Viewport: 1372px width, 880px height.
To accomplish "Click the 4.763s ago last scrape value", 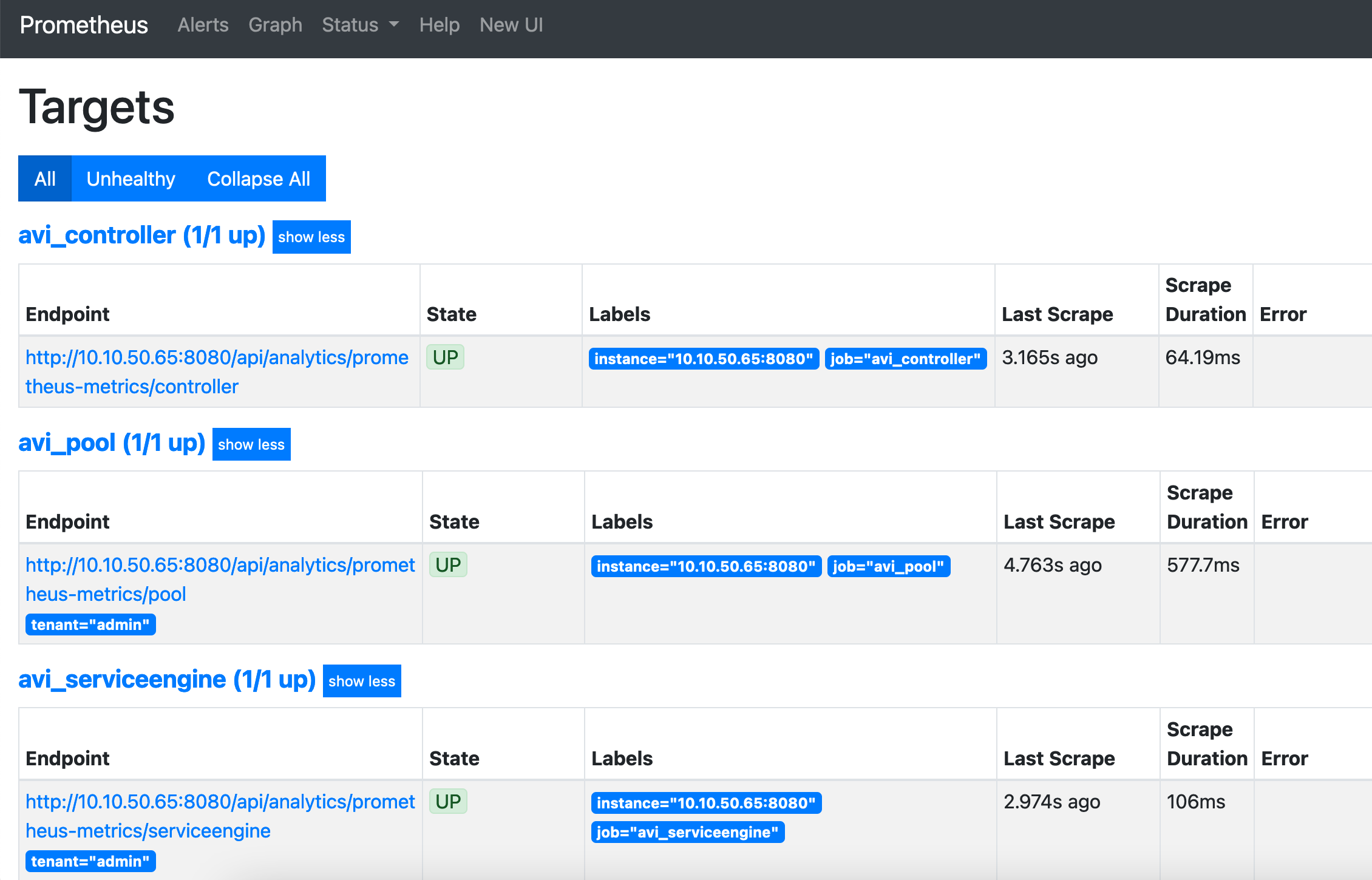I will (1053, 565).
